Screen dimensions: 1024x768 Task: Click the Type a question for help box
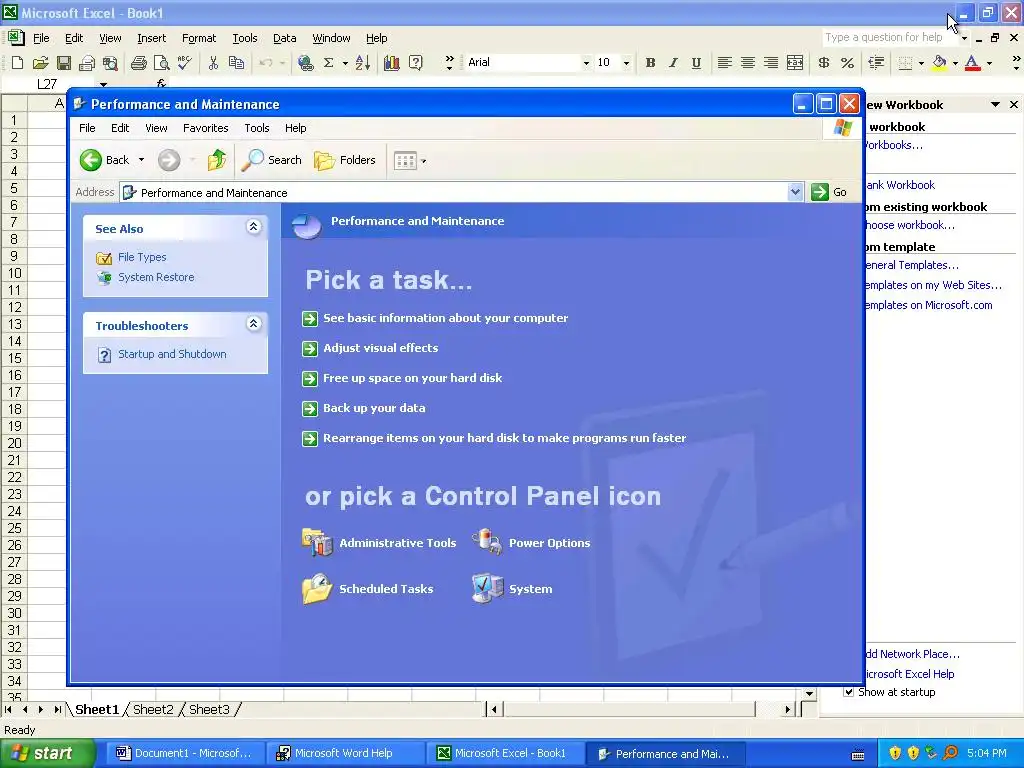(891, 37)
